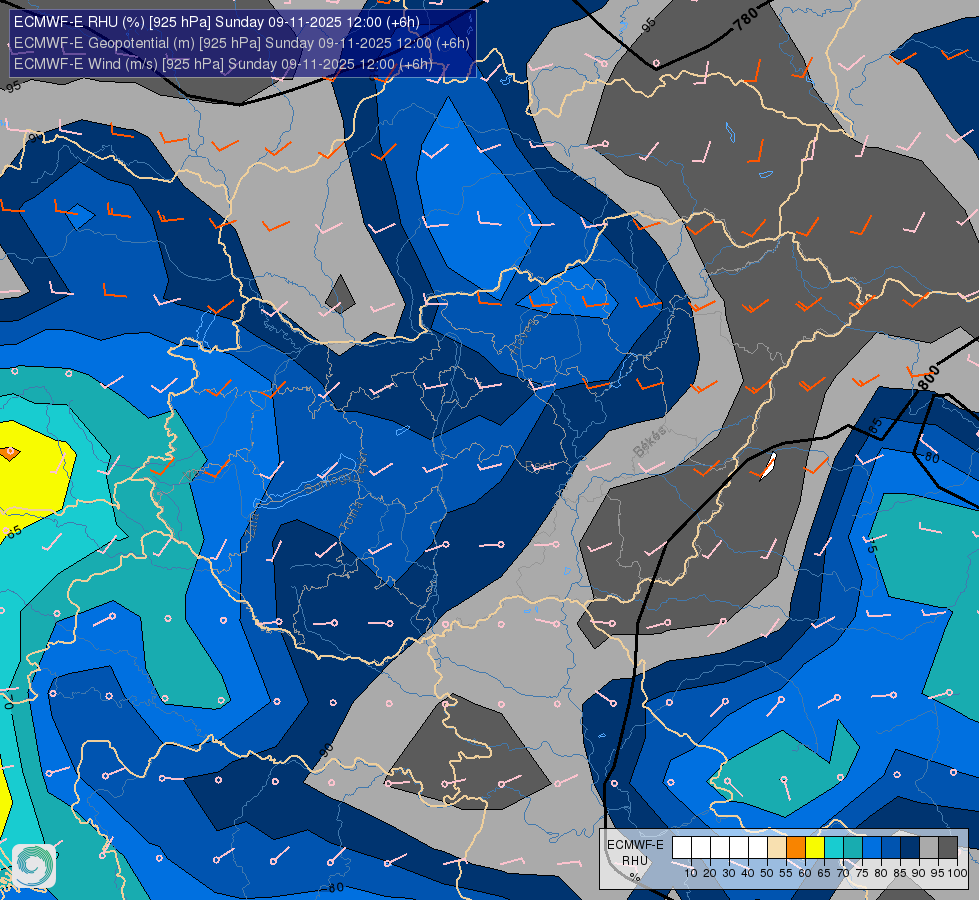Pick the light gray 90–95% legend swatch
The width and height of the screenshot is (979, 900).
[x=930, y=848]
